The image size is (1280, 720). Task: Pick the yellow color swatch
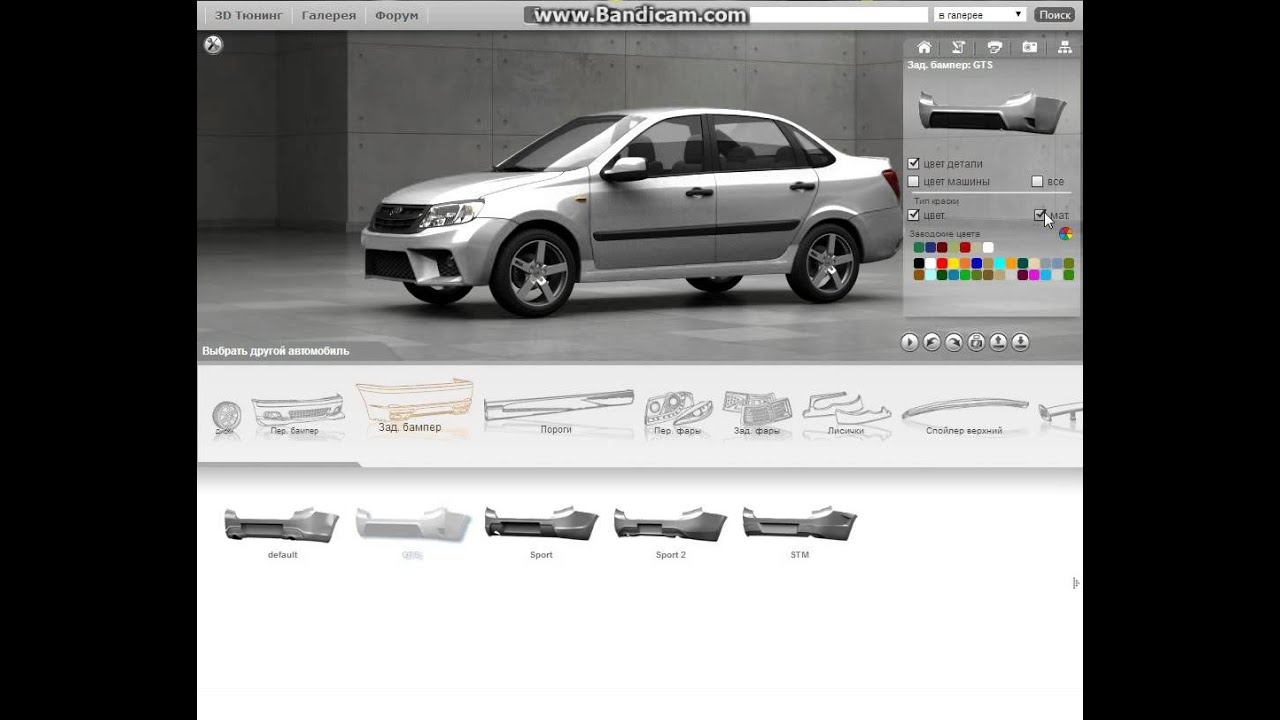pyautogui.click(x=953, y=263)
